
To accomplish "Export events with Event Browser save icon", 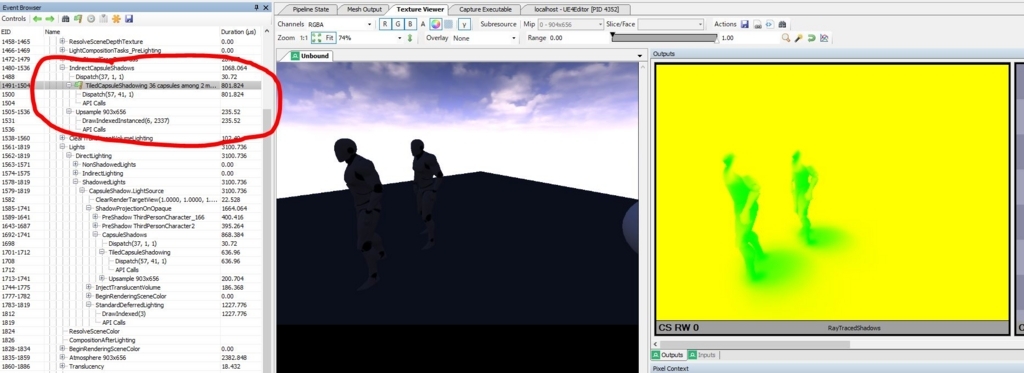I will coord(129,19).
